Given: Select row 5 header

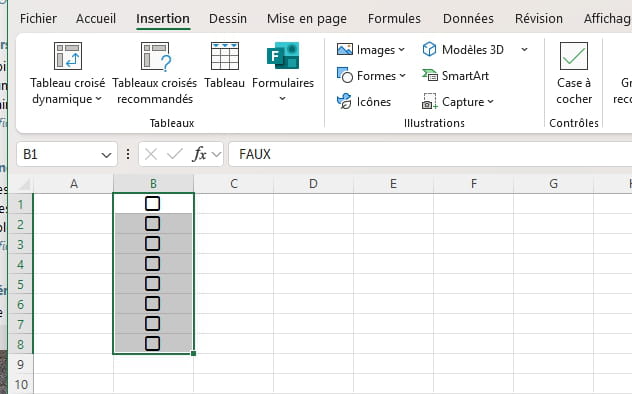Looking at the screenshot, I should tap(21, 284).
